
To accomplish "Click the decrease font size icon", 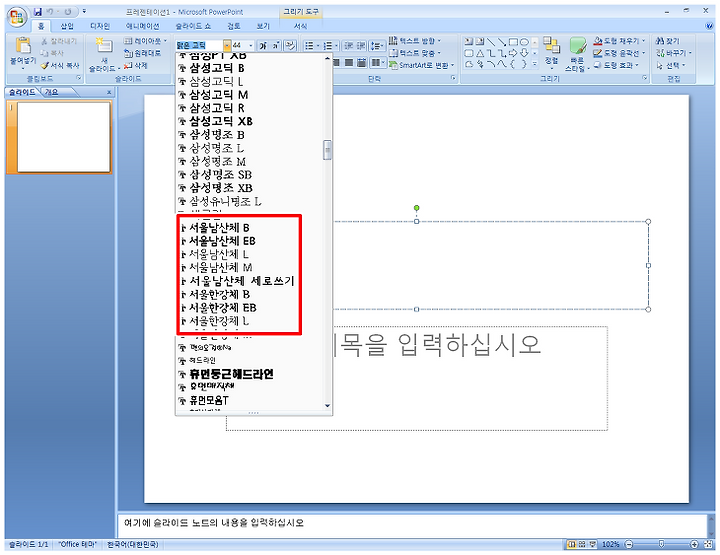I will (276, 45).
